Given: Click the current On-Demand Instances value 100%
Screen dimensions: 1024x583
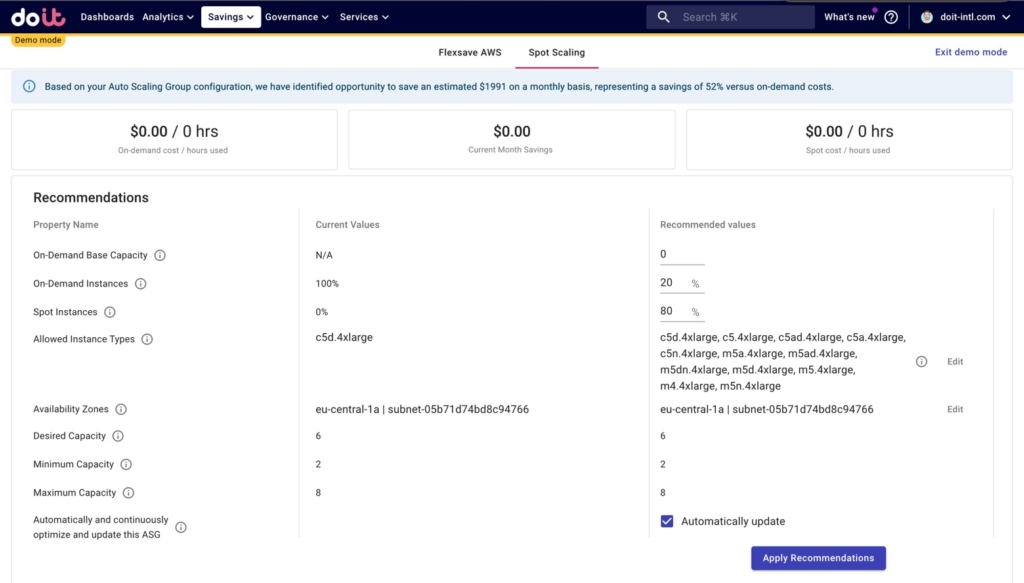Looking at the screenshot, I should pos(327,283).
